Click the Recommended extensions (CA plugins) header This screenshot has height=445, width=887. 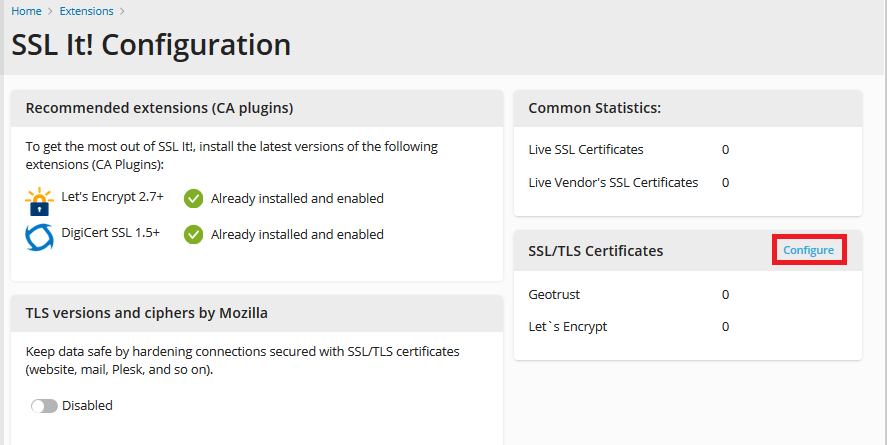tap(159, 108)
